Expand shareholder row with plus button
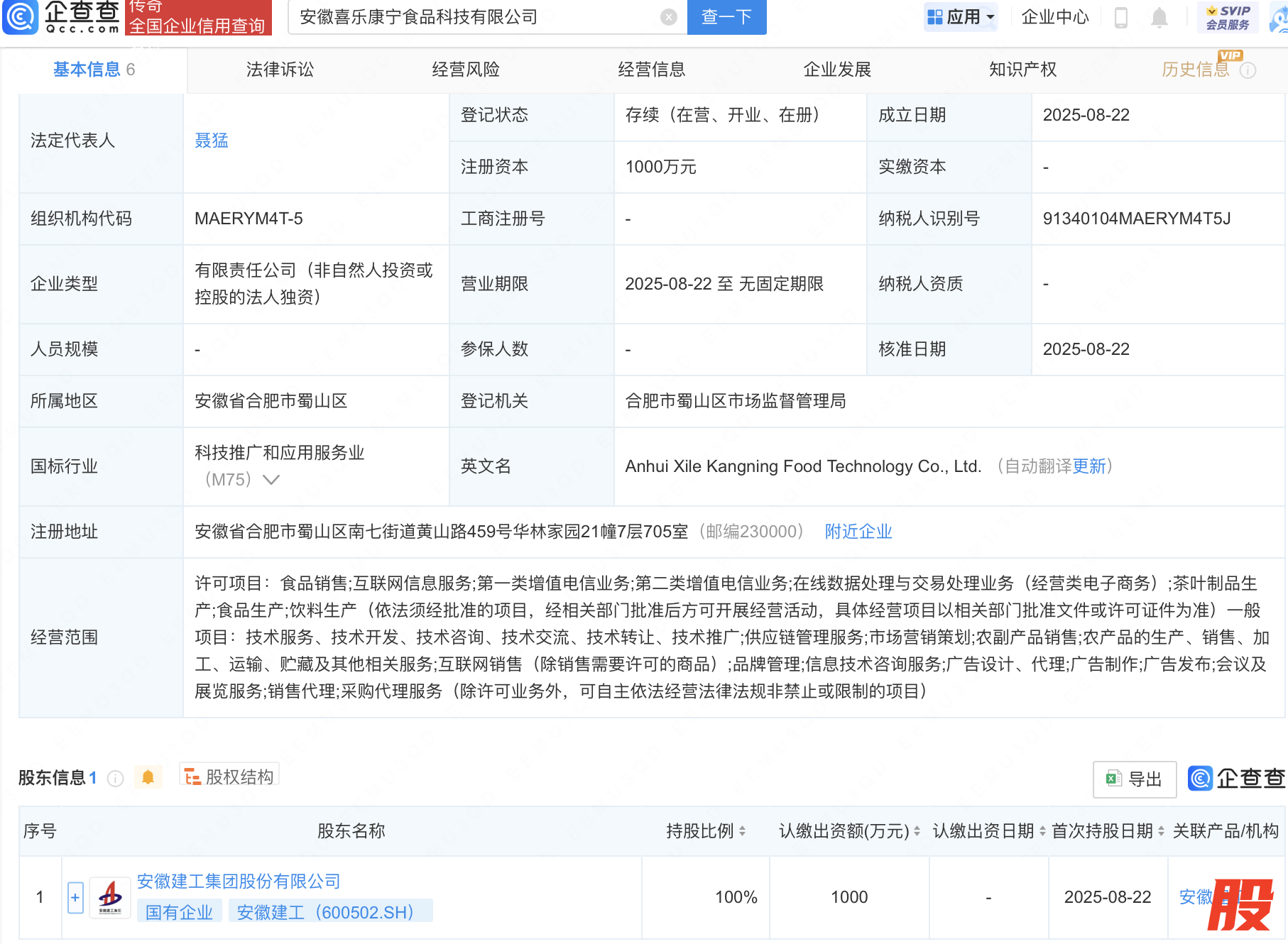The image size is (1288, 944). point(75,897)
